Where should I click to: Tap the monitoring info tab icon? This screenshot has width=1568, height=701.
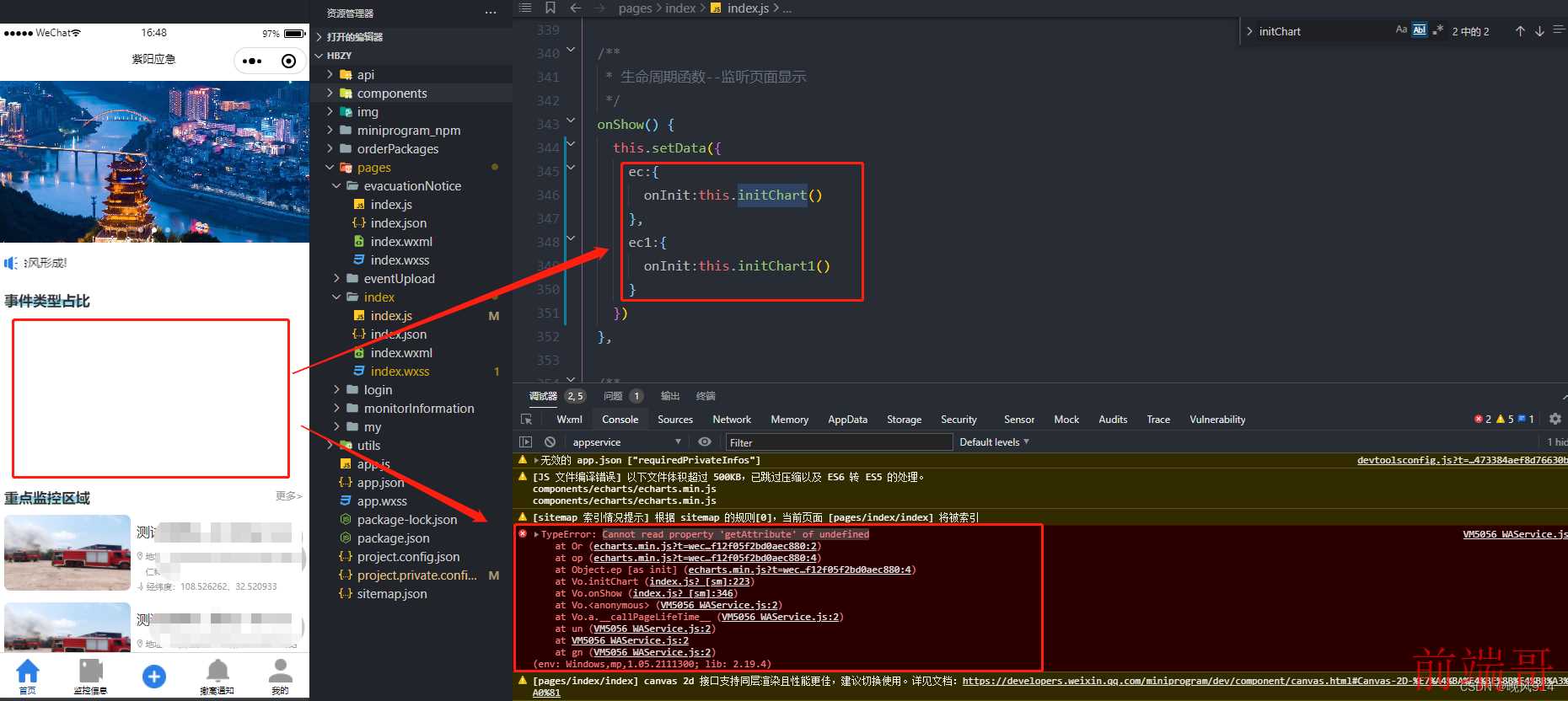point(90,672)
